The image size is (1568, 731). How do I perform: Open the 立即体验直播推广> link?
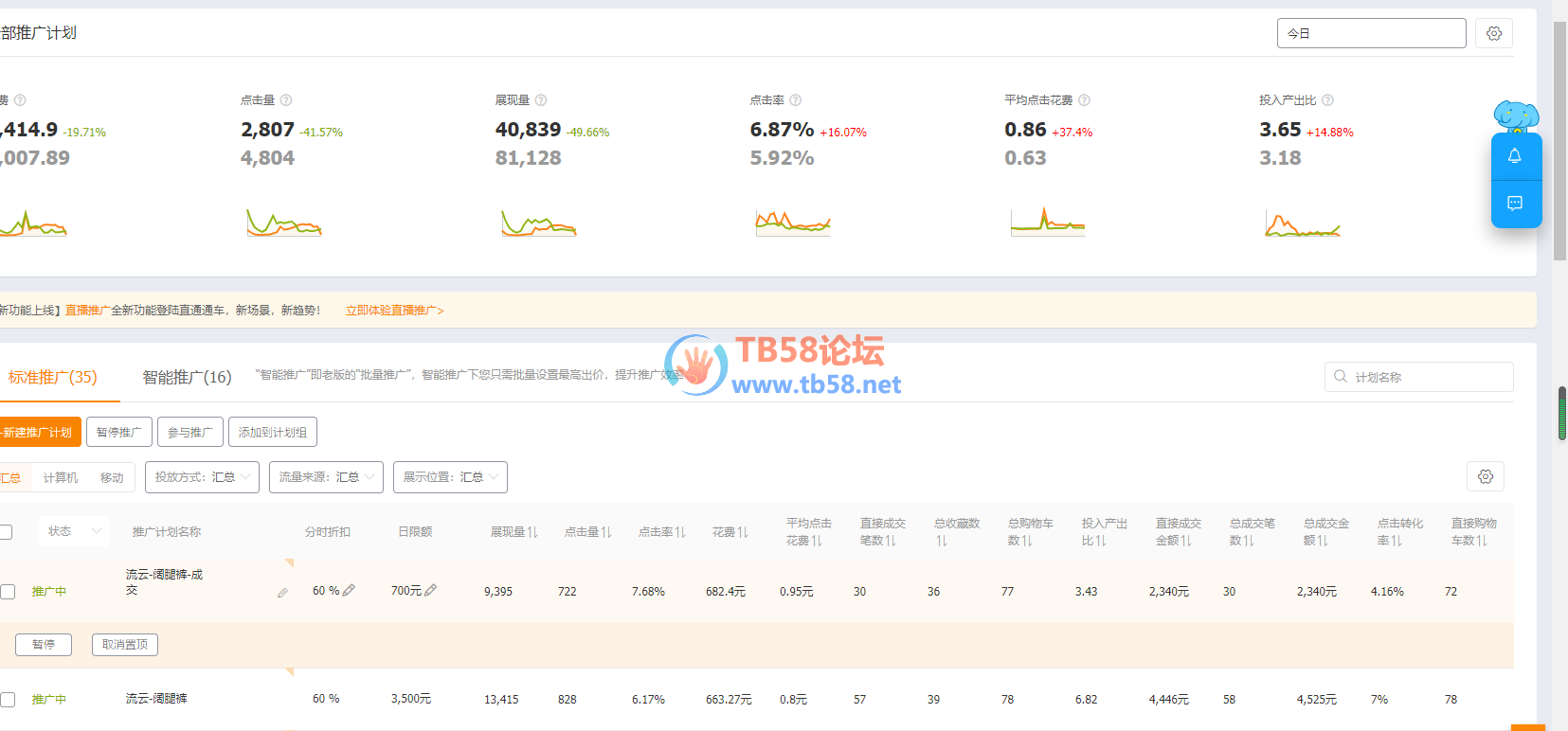pyautogui.click(x=395, y=311)
